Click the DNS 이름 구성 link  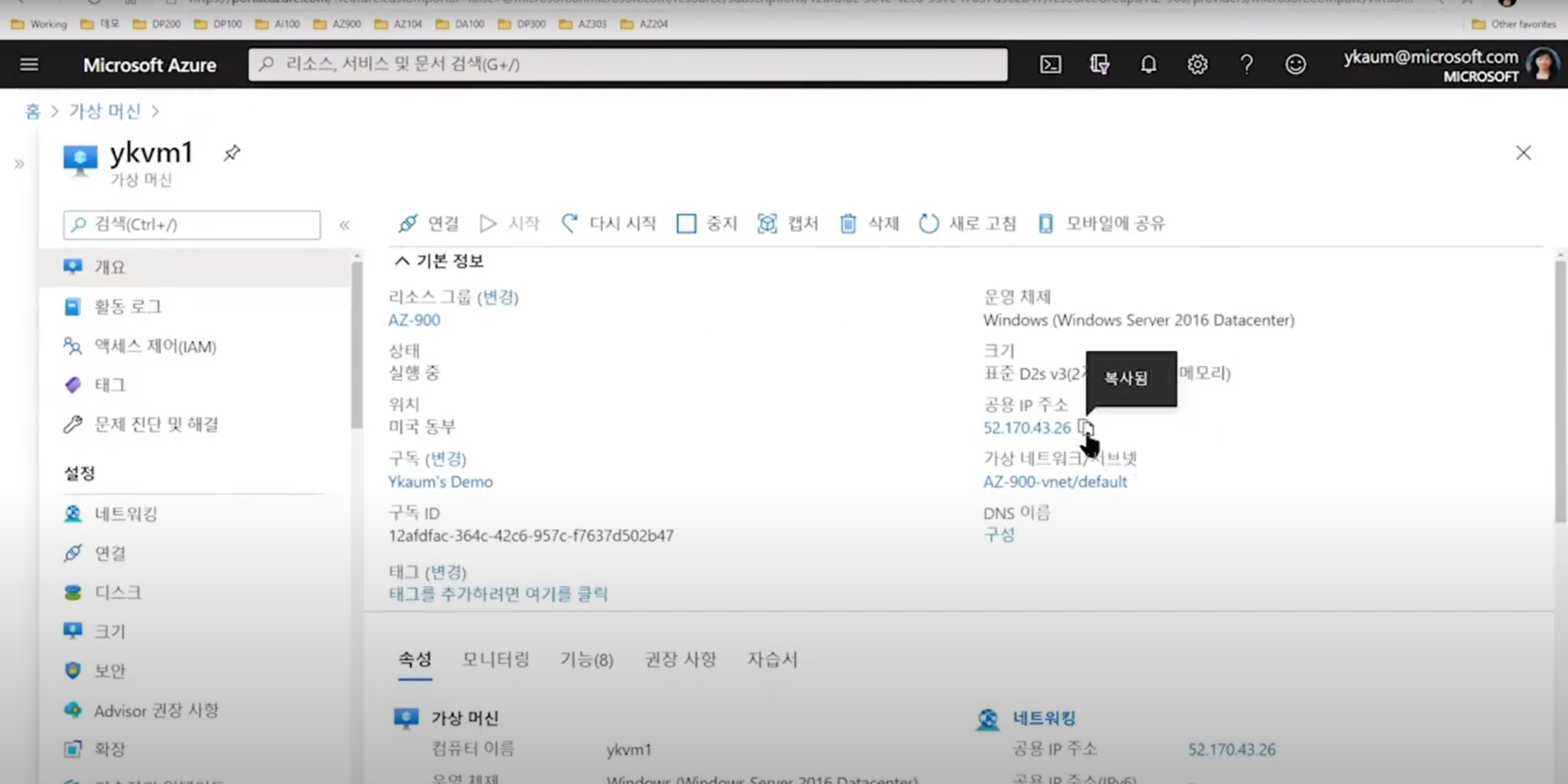[999, 535]
